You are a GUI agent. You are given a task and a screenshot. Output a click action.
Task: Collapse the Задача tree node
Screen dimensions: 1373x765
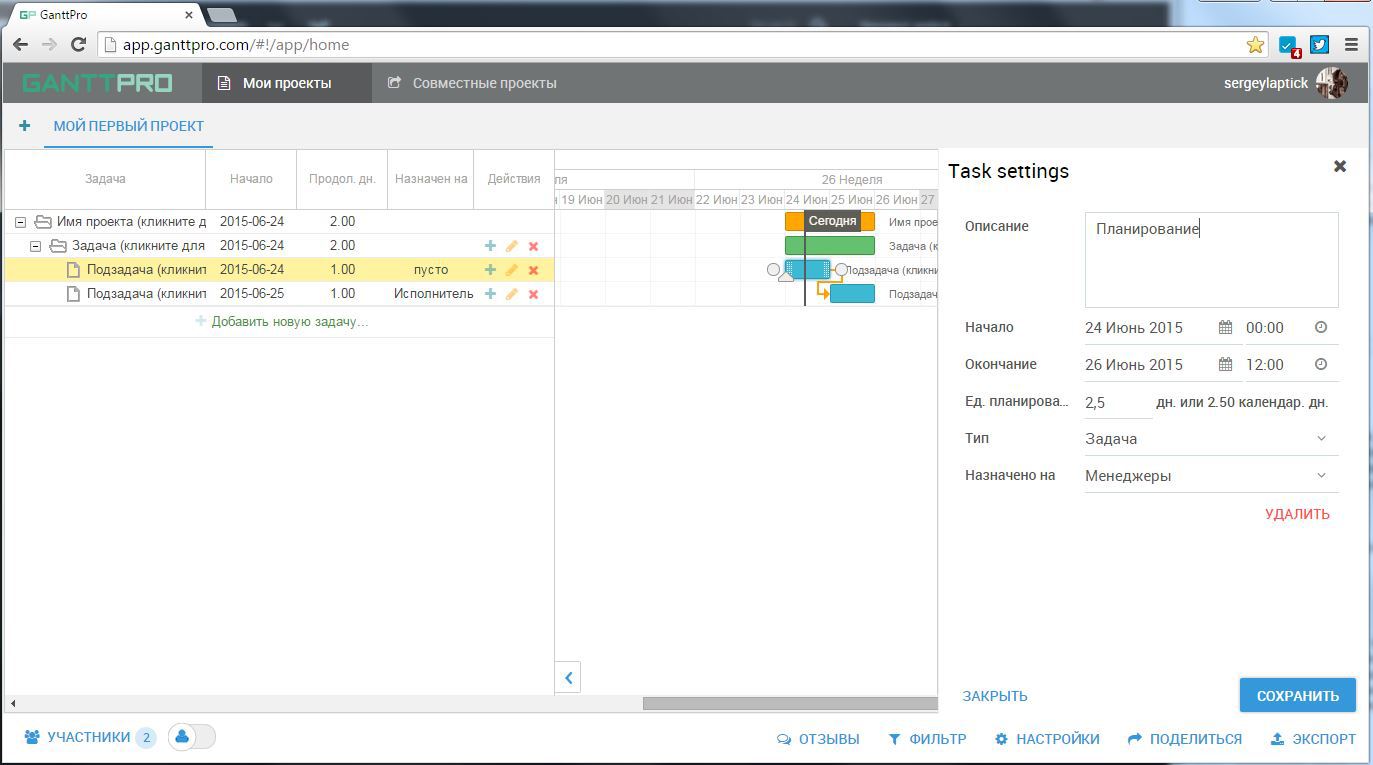tap(35, 246)
